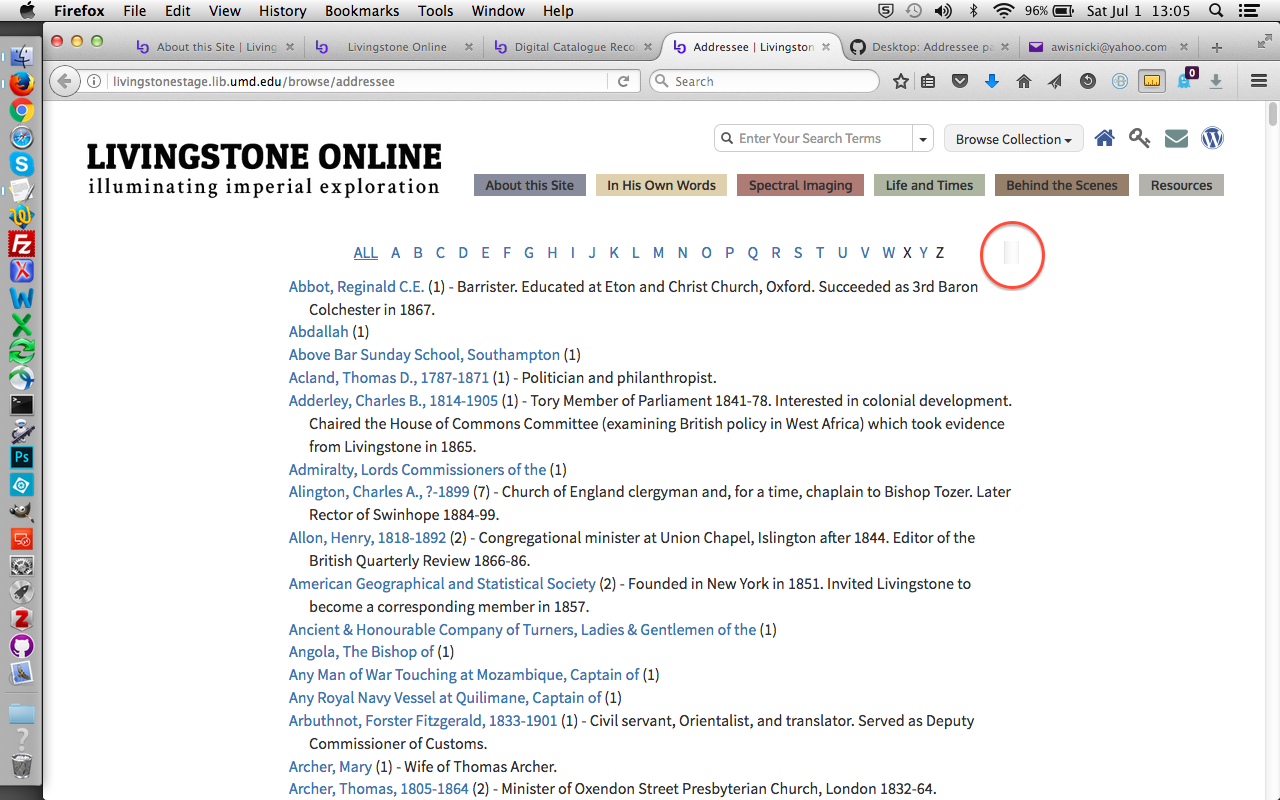
Task: Open Spotlight search in menu bar
Action: 1216,11
